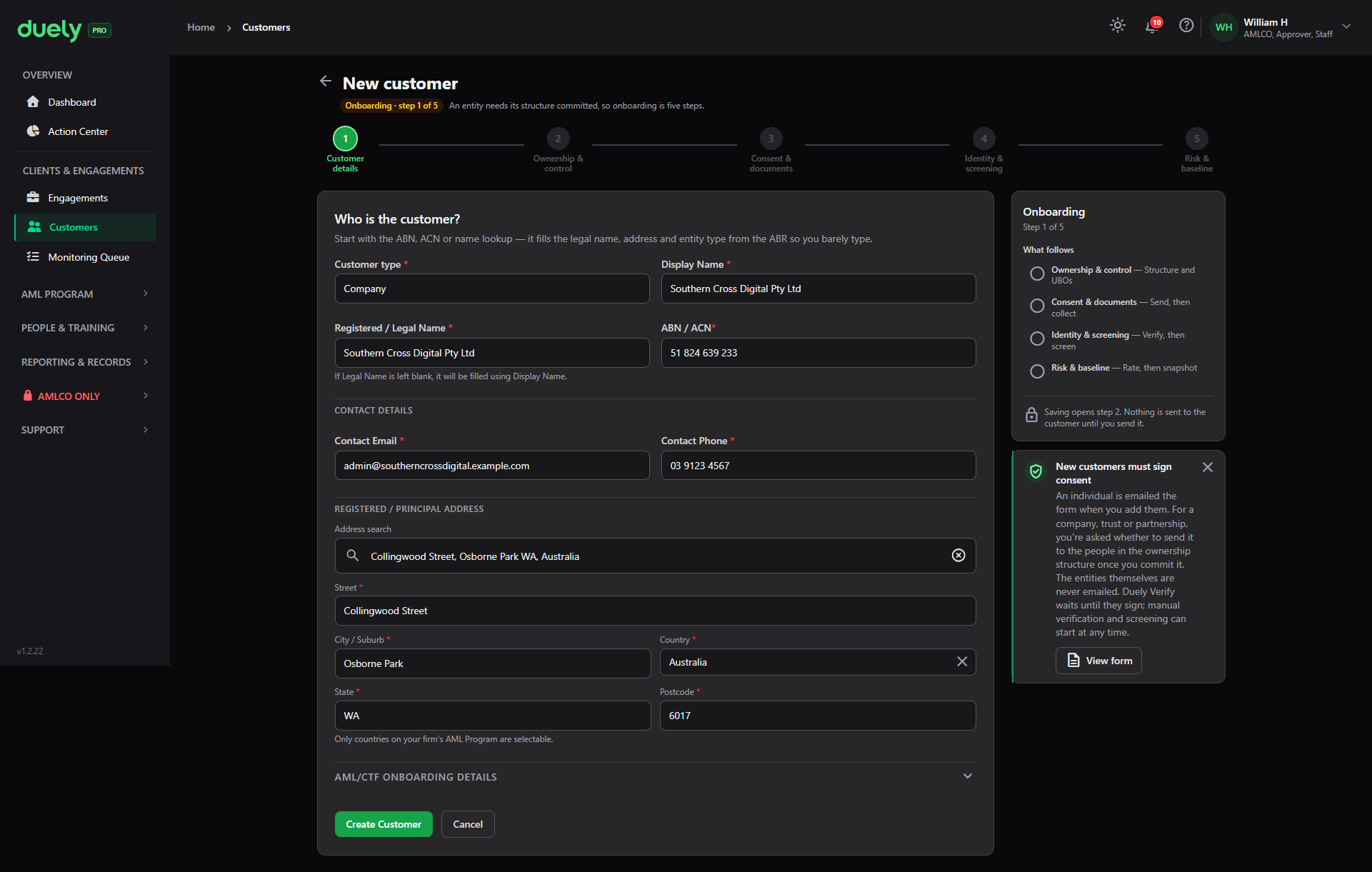Clear the address search with circled X

click(958, 556)
